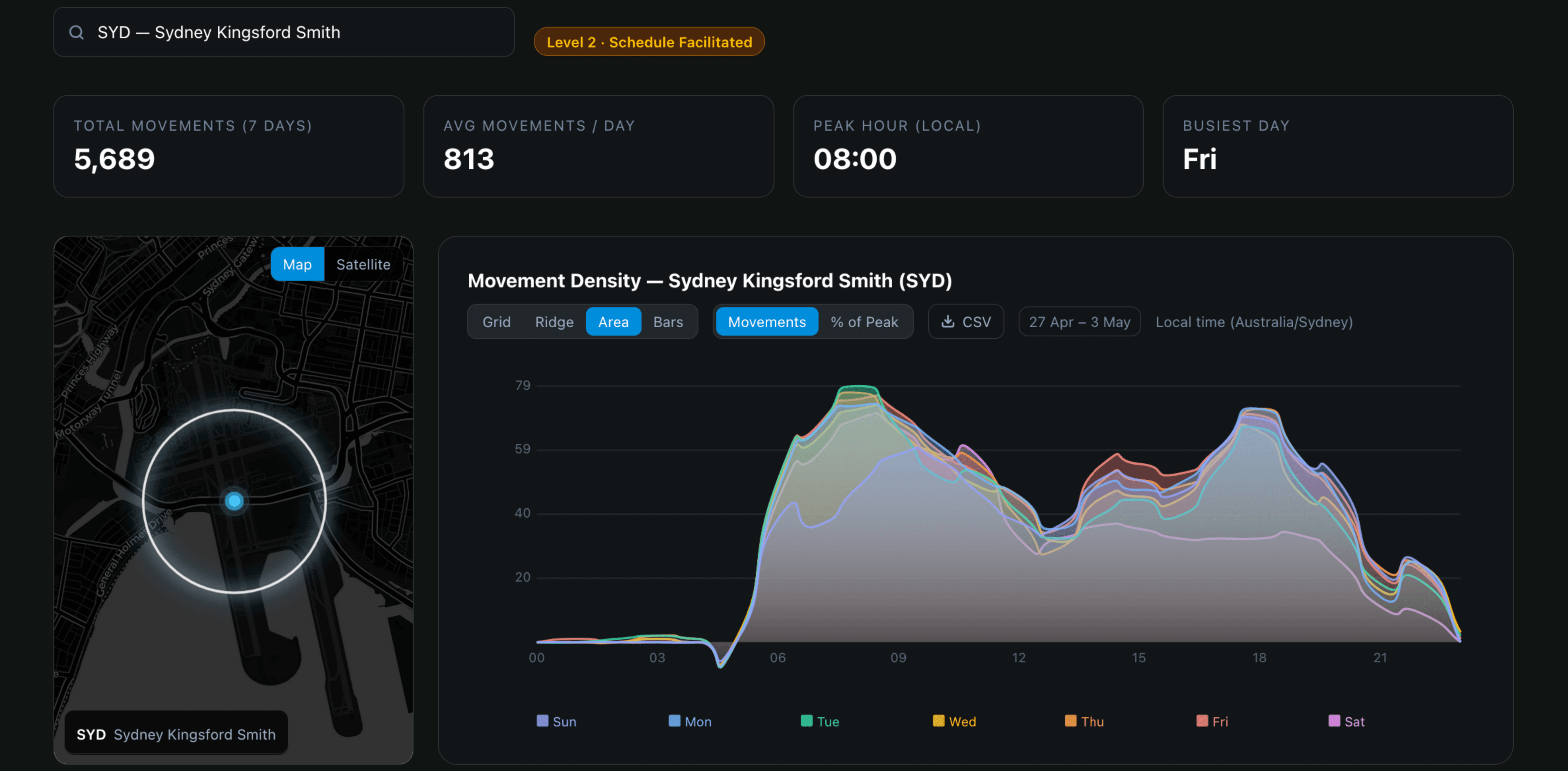Click the 79 y-axis label
The width and height of the screenshot is (1568, 771).
[x=522, y=385]
